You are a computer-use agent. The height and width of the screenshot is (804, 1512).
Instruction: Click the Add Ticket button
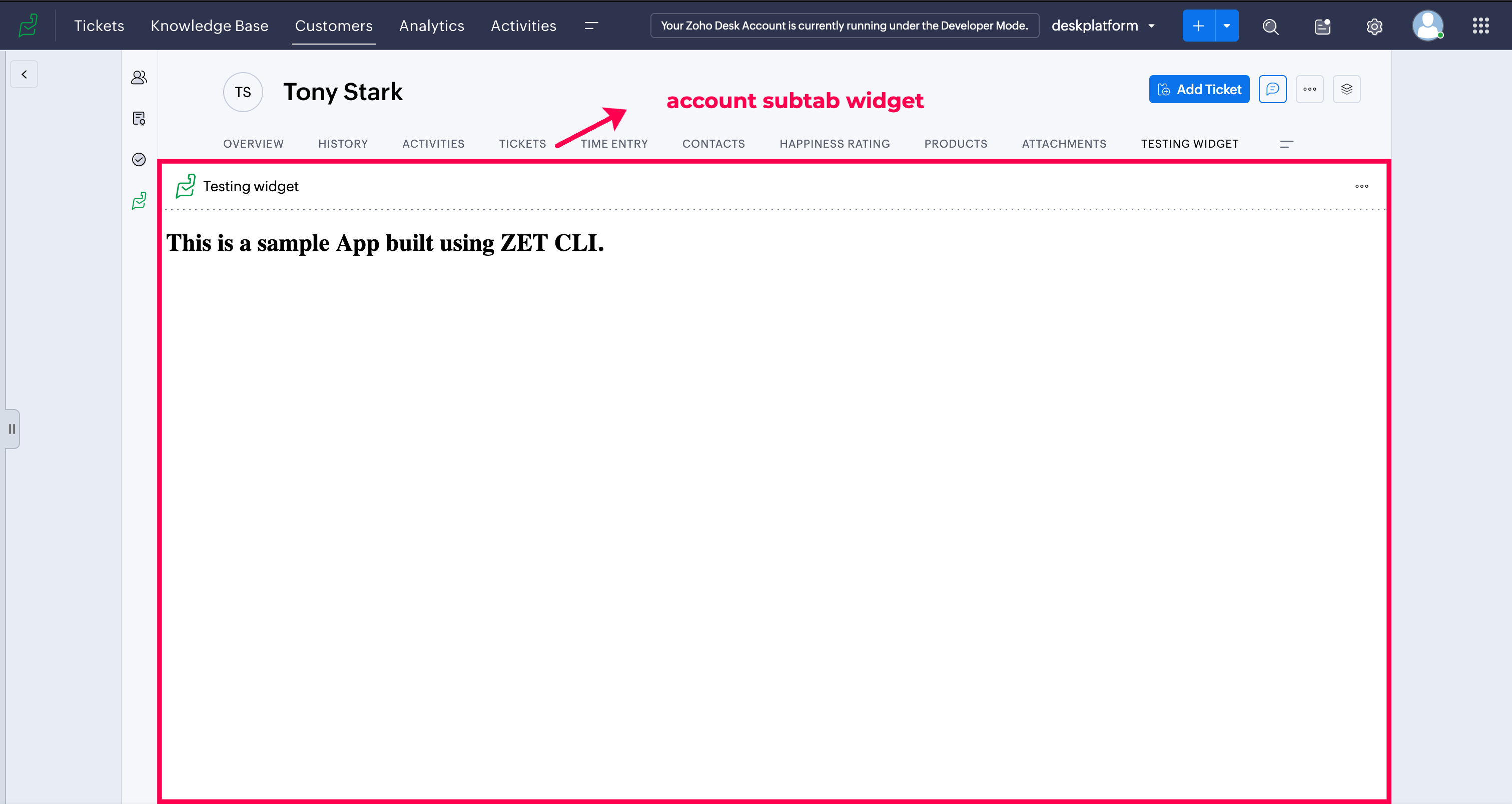[x=1199, y=89]
